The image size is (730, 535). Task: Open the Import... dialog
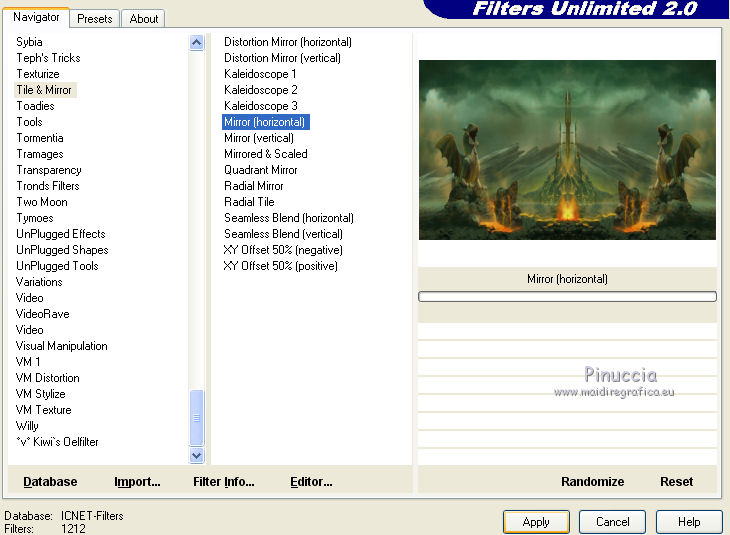tap(137, 481)
